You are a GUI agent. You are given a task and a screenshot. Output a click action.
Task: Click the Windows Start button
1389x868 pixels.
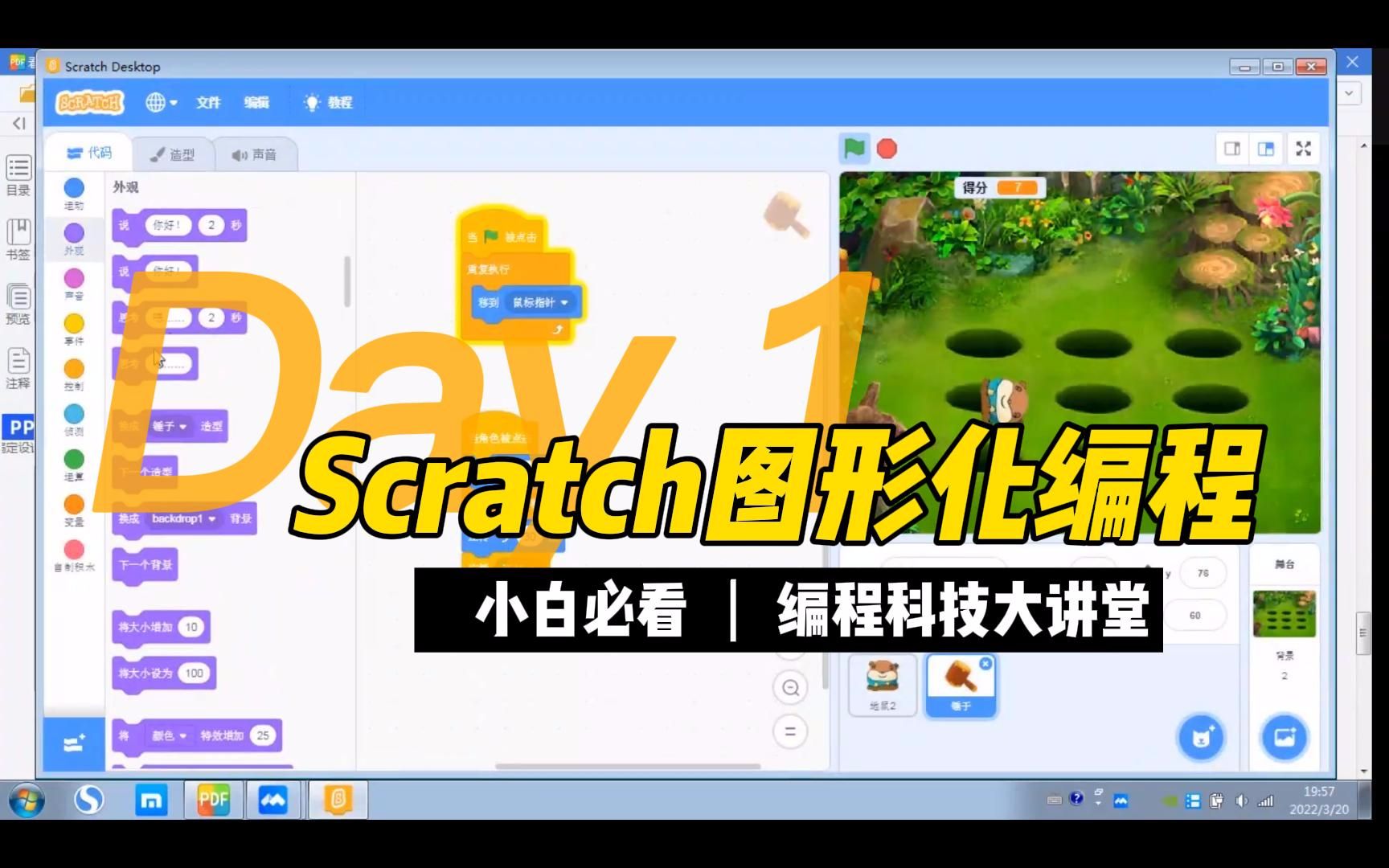[x=27, y=800]
